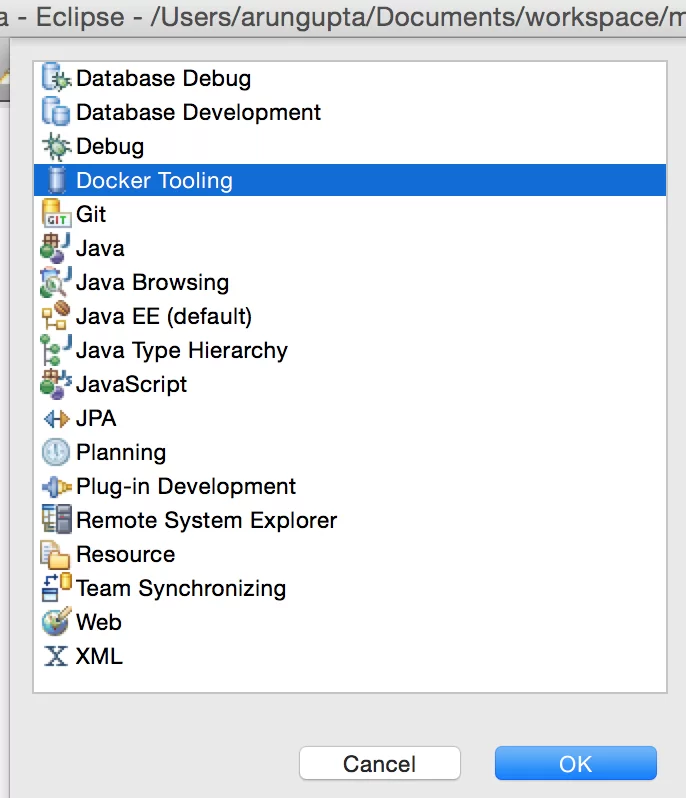The image size is (686, 798).
Task: Choose the Remote System Explorer label
Action: 207,520
